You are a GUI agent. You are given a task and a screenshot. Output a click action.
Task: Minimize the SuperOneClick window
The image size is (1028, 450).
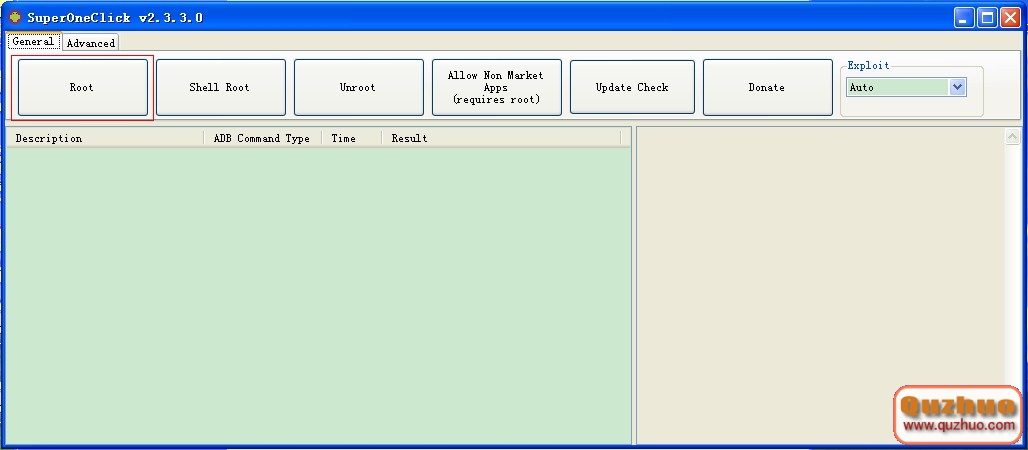coord(964,18)
